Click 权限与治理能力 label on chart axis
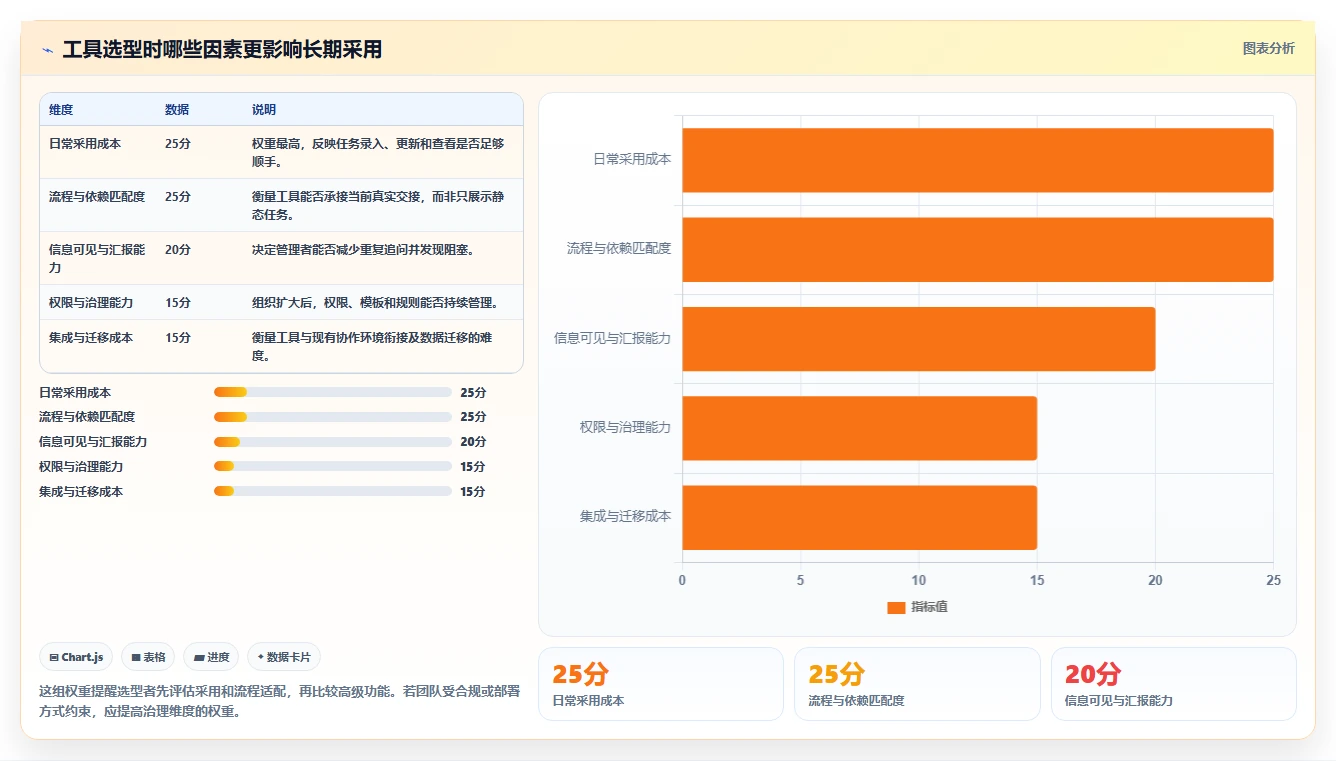Screen dimensions: 1336x761 point(626,427)
